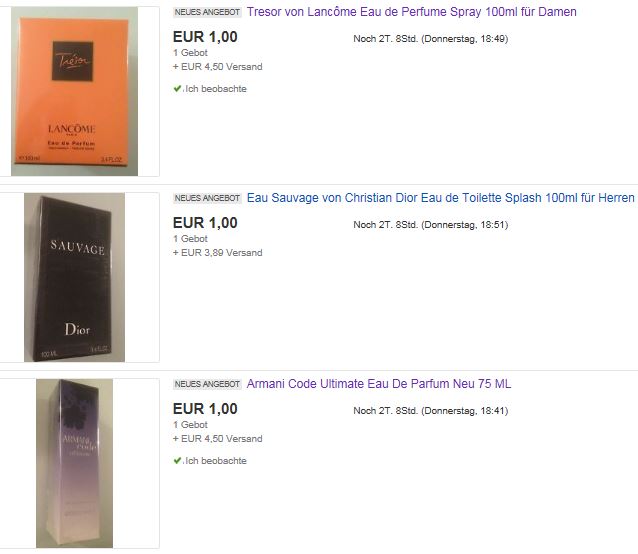This screenshot has height=554, width=638.
Task: Click EUR 1,00 price of Eau Sauvage listing
Action: (205, 222)
